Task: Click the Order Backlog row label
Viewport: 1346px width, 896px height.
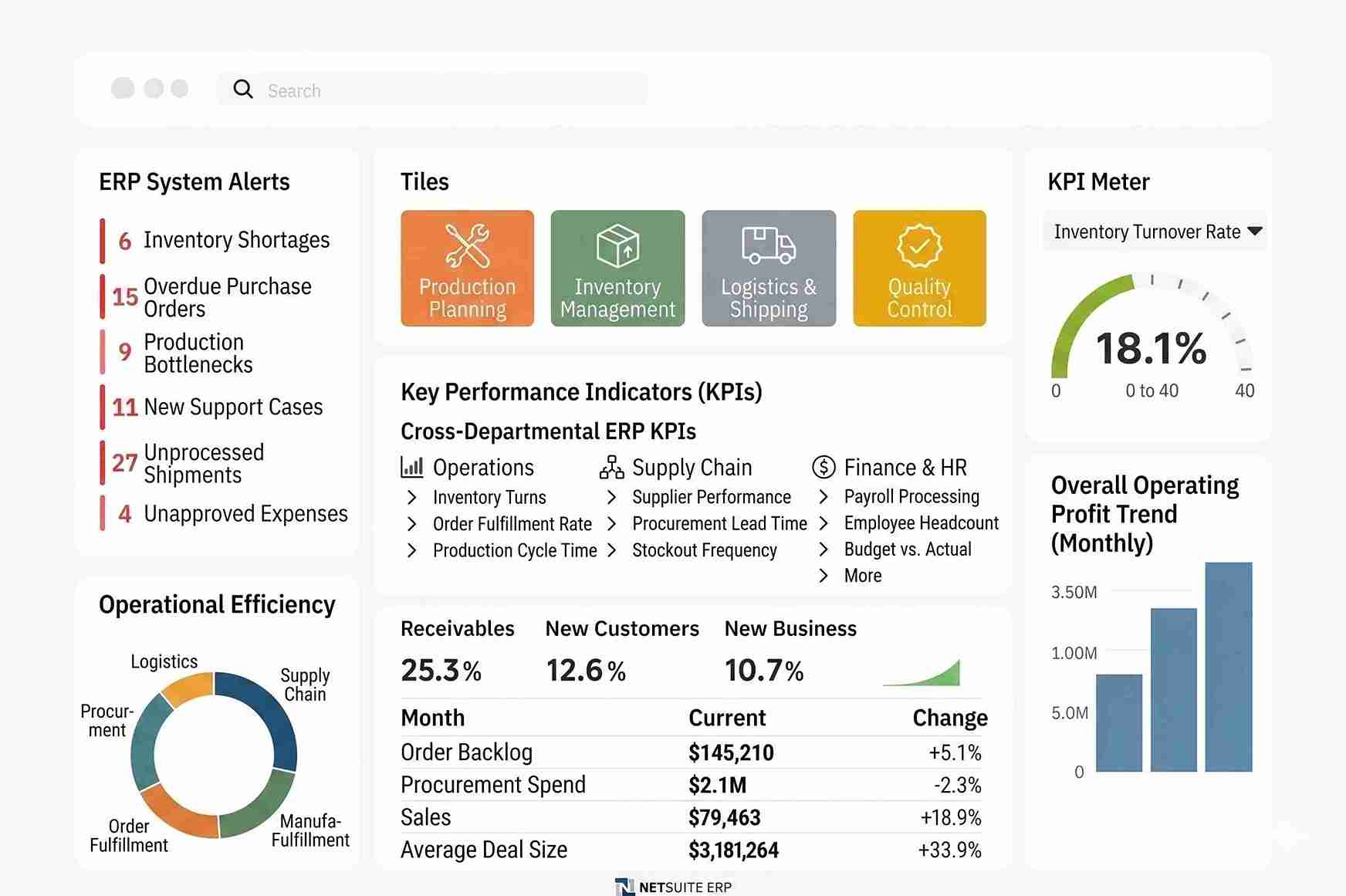Action: pos(466,752)
